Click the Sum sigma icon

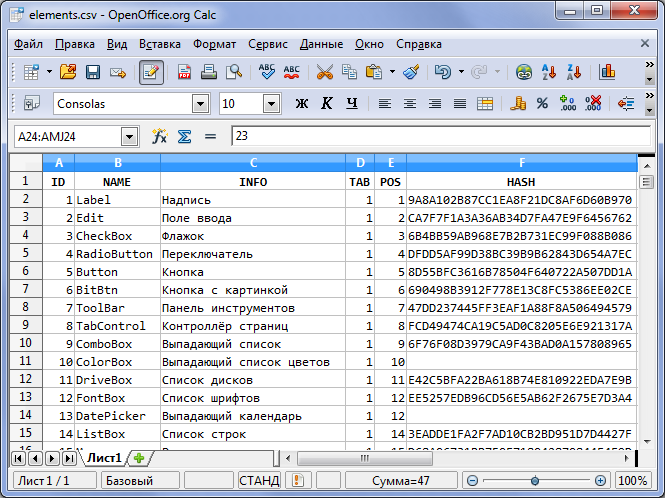(x=184, y=136)
